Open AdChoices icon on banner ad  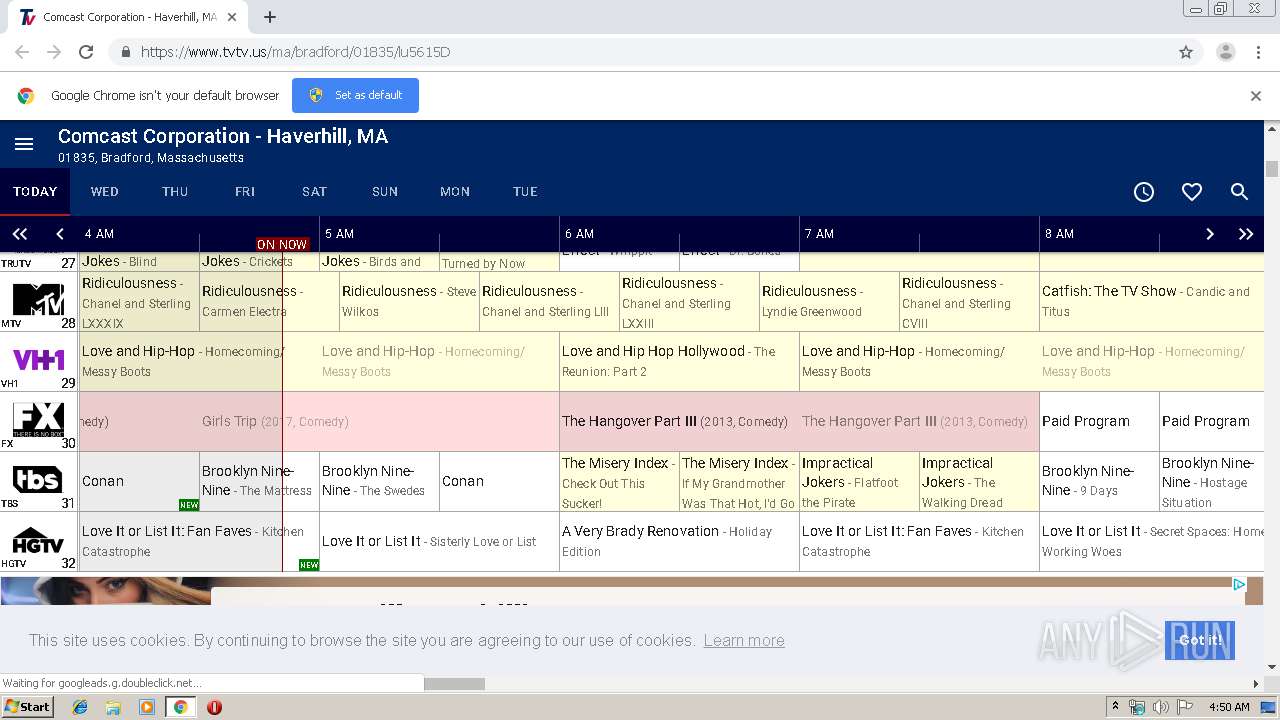coord(1239,585)
